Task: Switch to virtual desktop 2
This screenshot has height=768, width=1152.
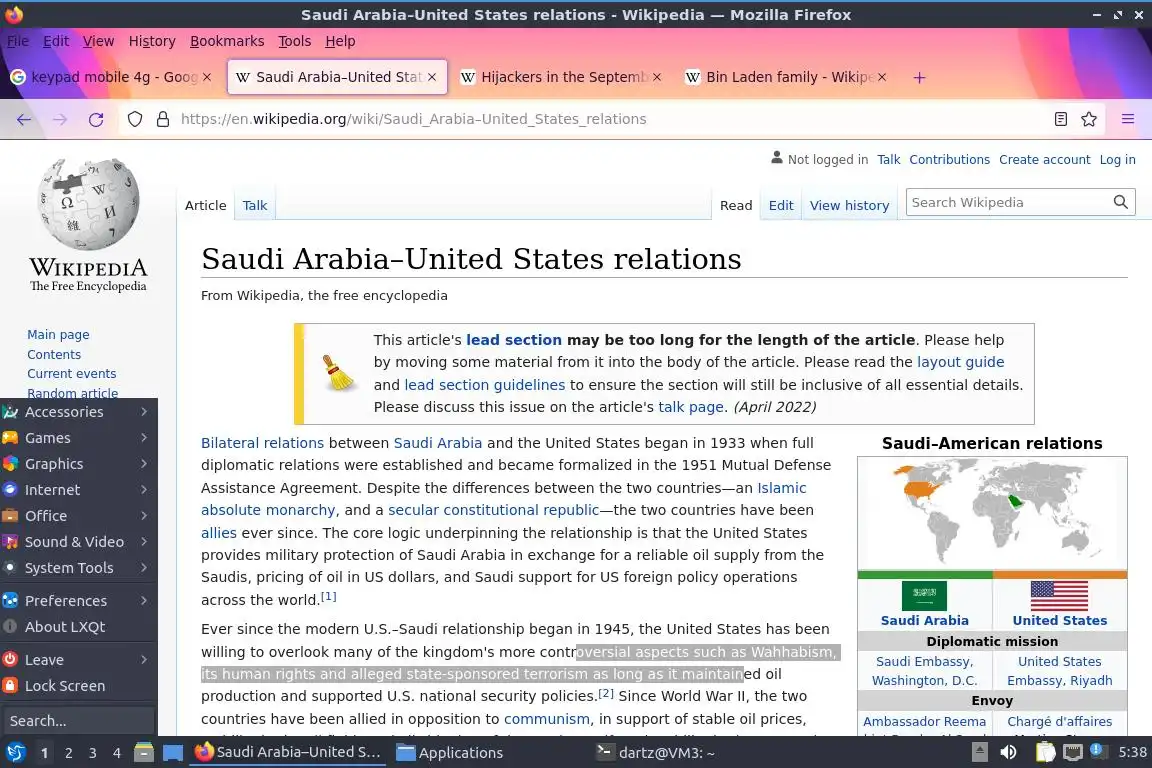Action: click(x=68, y=753)
